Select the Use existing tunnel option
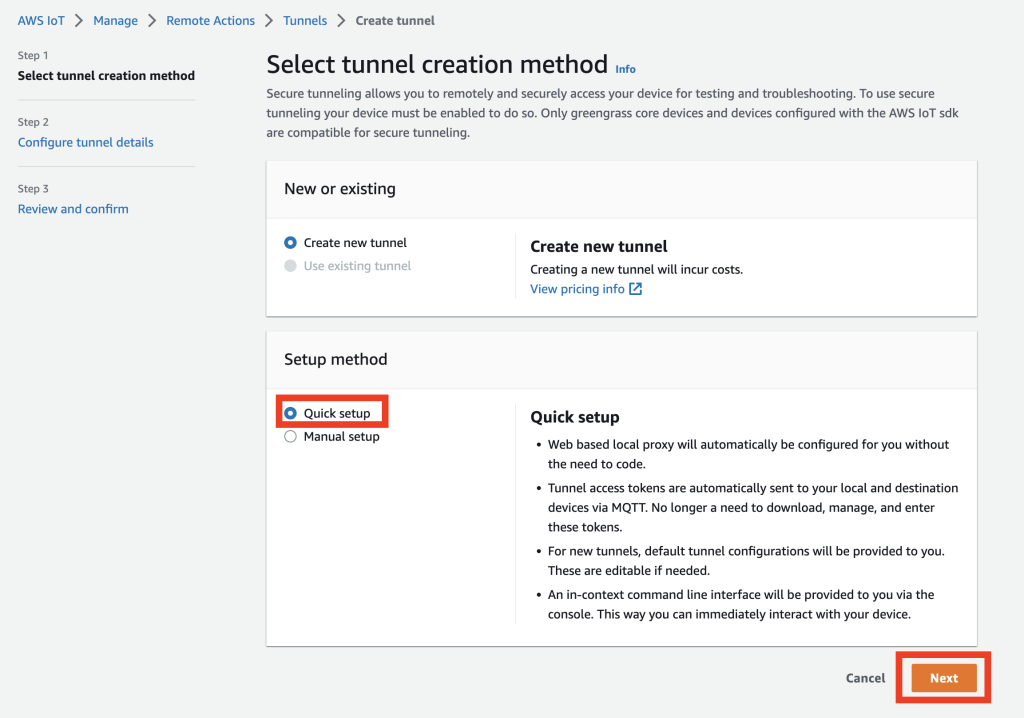1024x718 pixels. point(290,266)
